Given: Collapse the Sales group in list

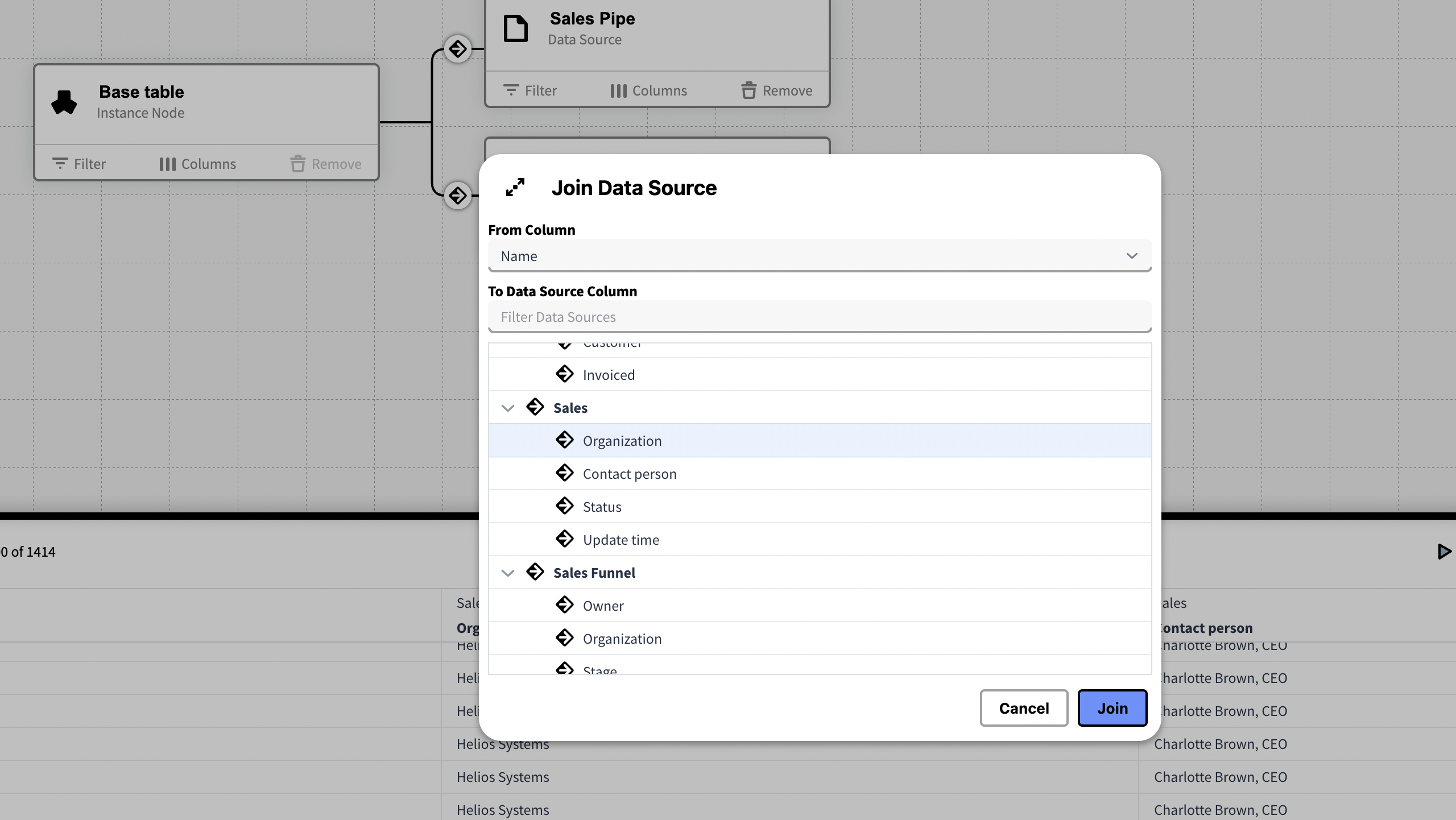Looking at the screenshot, I should [x=507, y=408].
